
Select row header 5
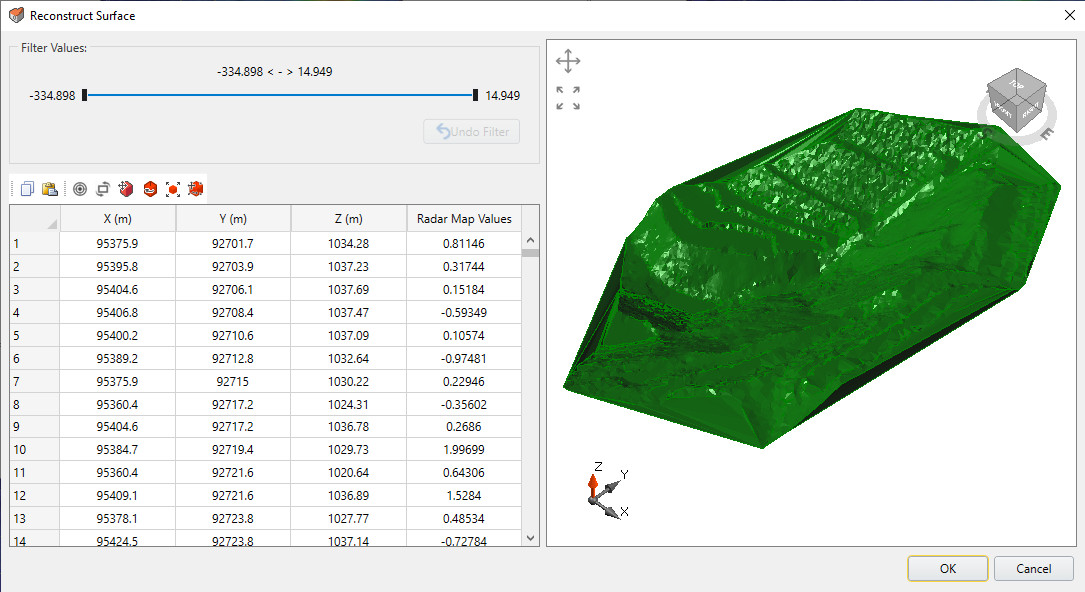click(x=35, y=335)
